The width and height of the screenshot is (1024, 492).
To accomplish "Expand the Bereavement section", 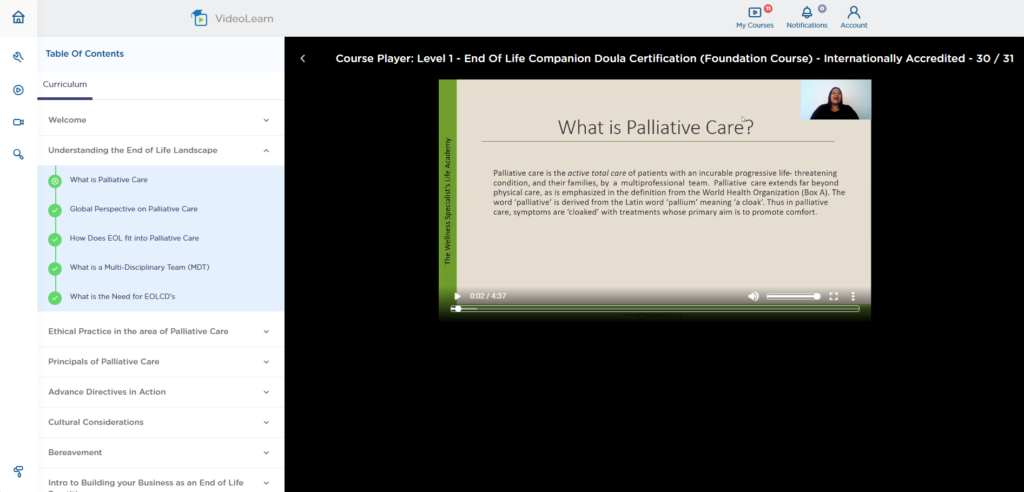I will coord(161,452).
